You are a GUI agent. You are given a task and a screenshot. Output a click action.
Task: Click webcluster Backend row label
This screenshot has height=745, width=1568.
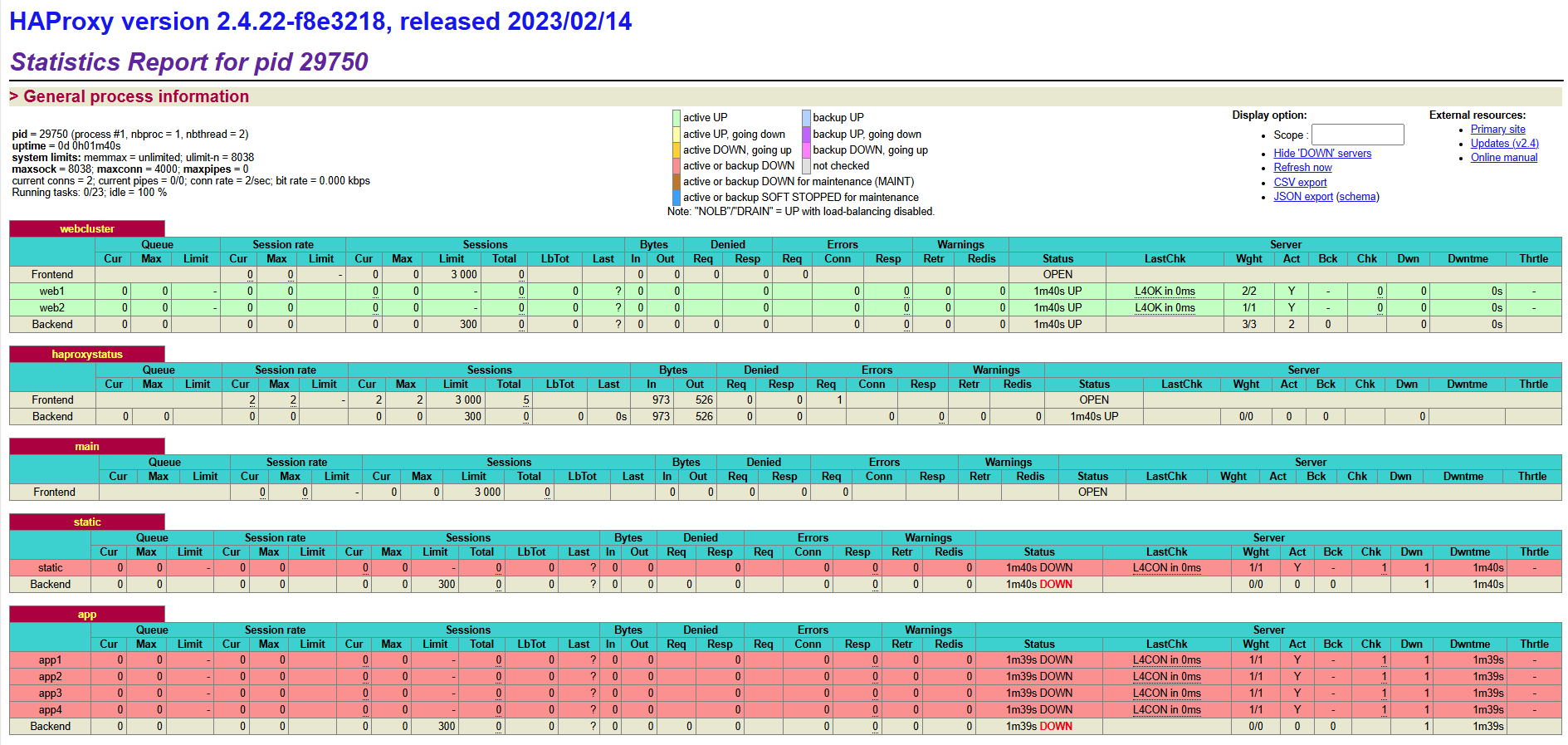pyautogui.click(x=52, y=324)
